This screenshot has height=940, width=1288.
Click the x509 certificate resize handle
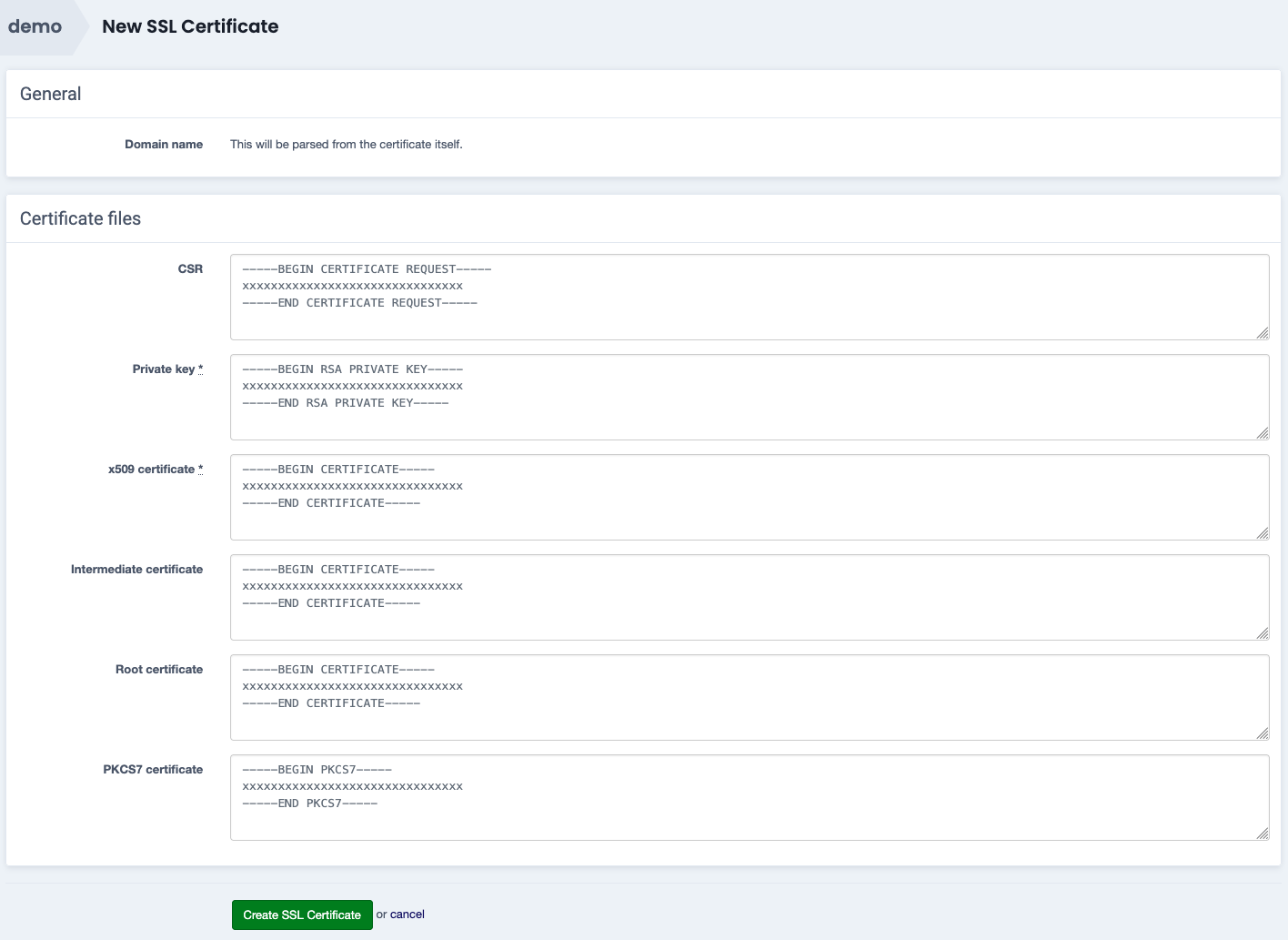(1263, 533)
